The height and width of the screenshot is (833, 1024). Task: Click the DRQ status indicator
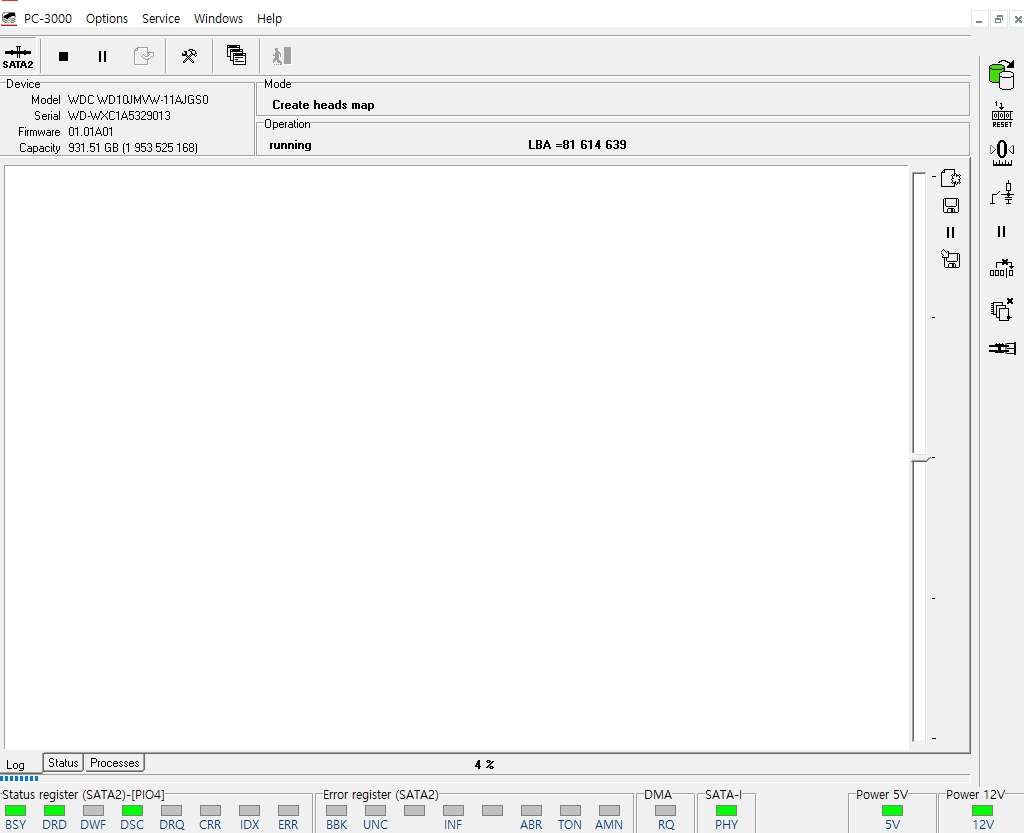click(x=171, y=810)
